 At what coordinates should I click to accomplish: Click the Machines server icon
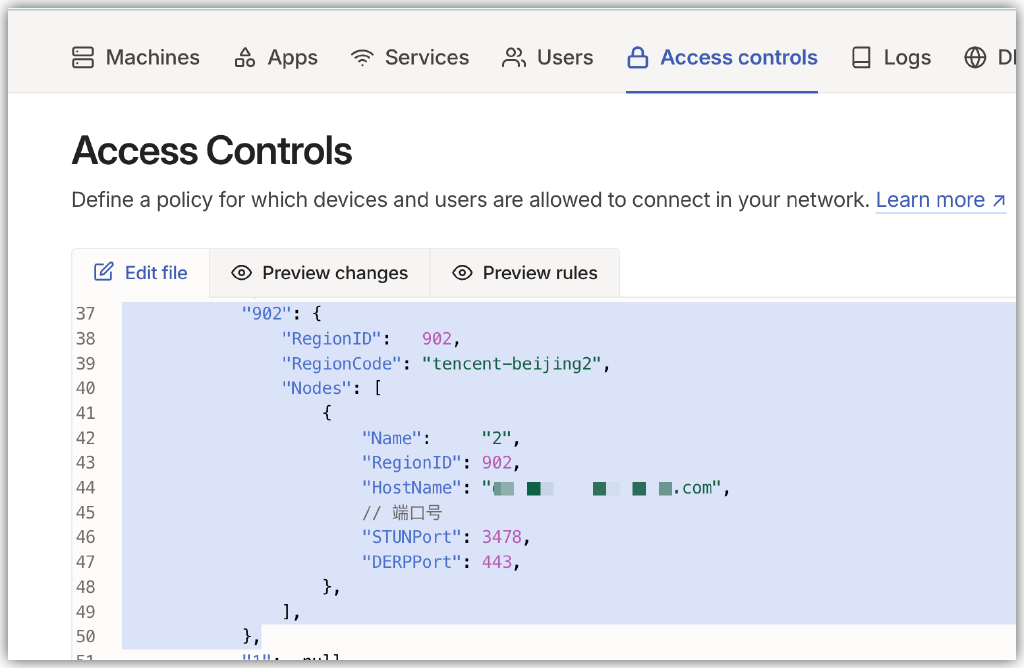coord(83,58)
